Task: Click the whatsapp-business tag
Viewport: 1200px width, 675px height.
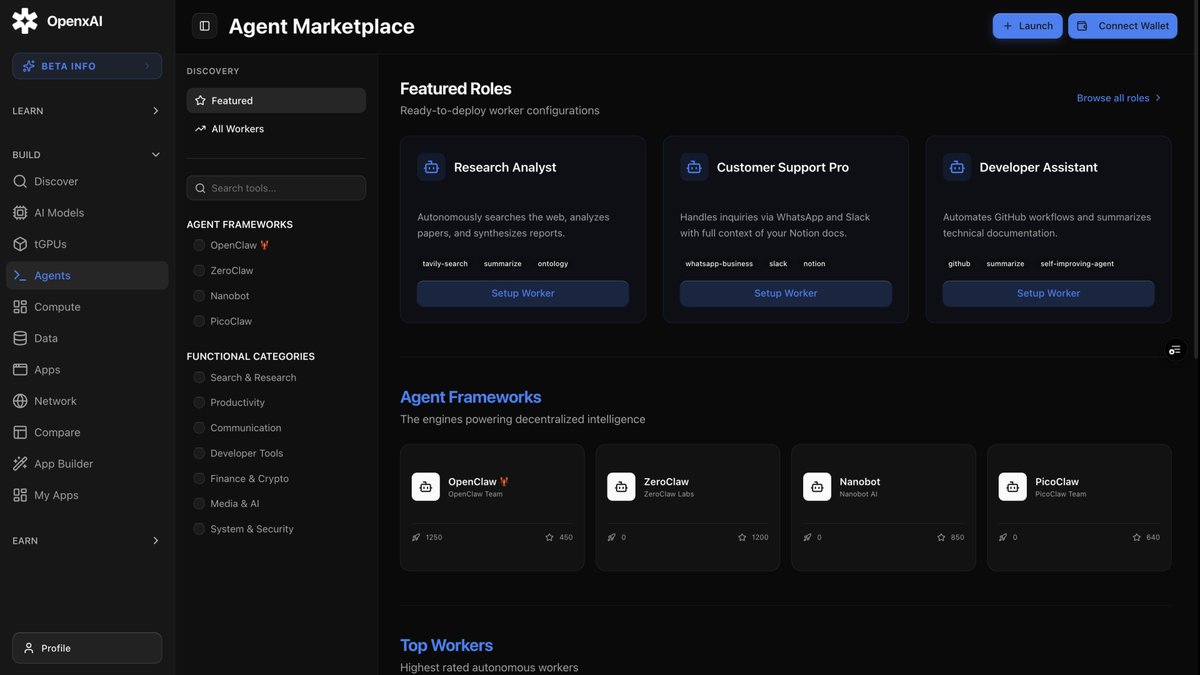Action: (x=719, y=264)
